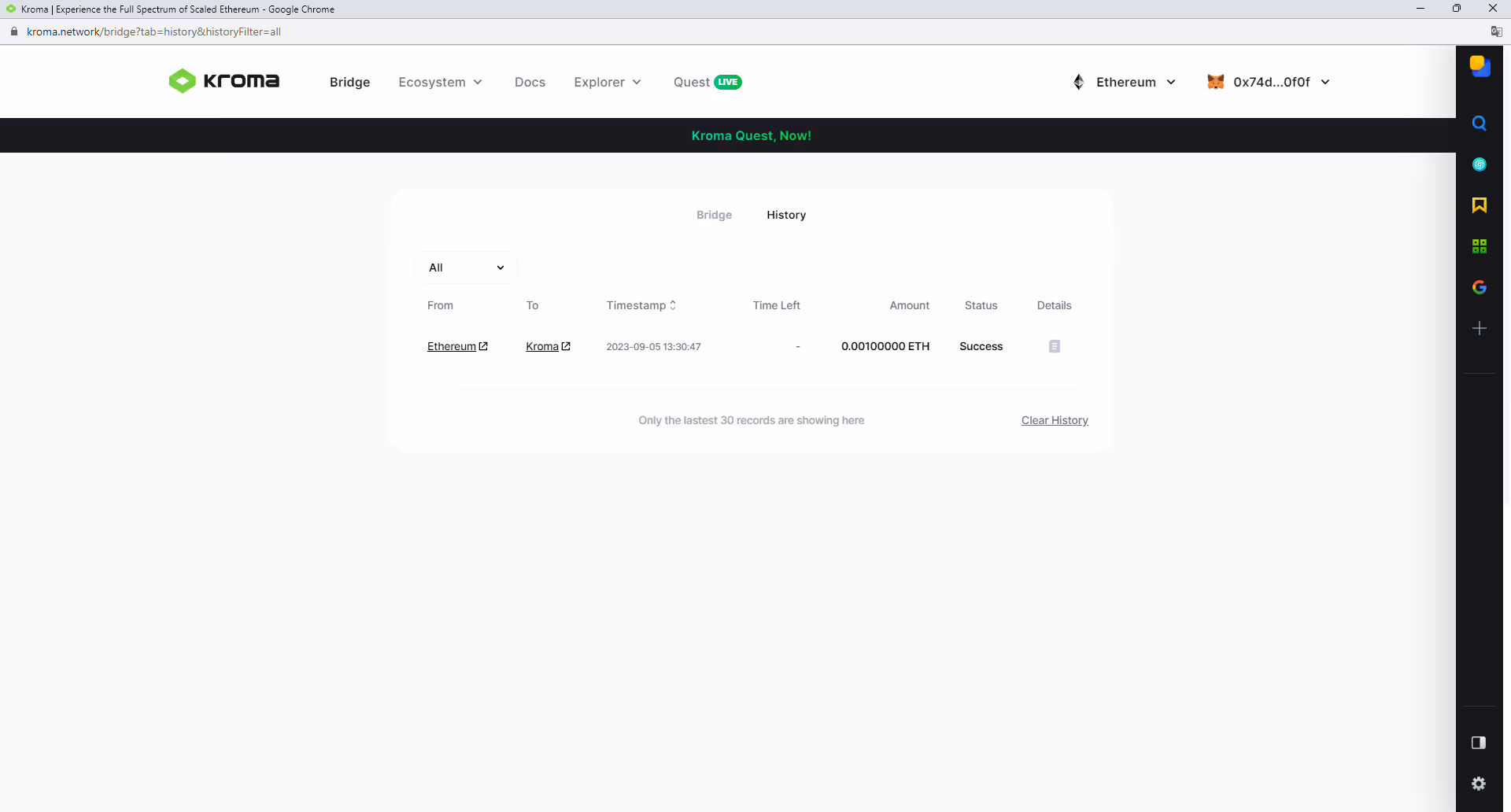
Task: Open the Docs menu item
Action: coord(530,82)
